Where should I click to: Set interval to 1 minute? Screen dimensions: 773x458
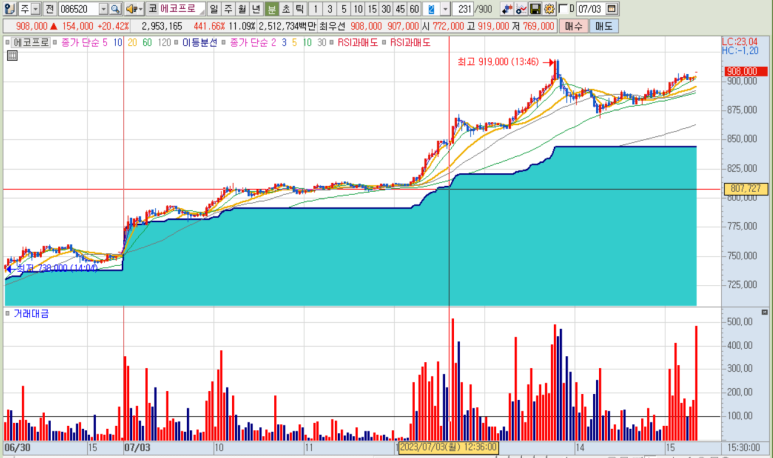point(316,9)
